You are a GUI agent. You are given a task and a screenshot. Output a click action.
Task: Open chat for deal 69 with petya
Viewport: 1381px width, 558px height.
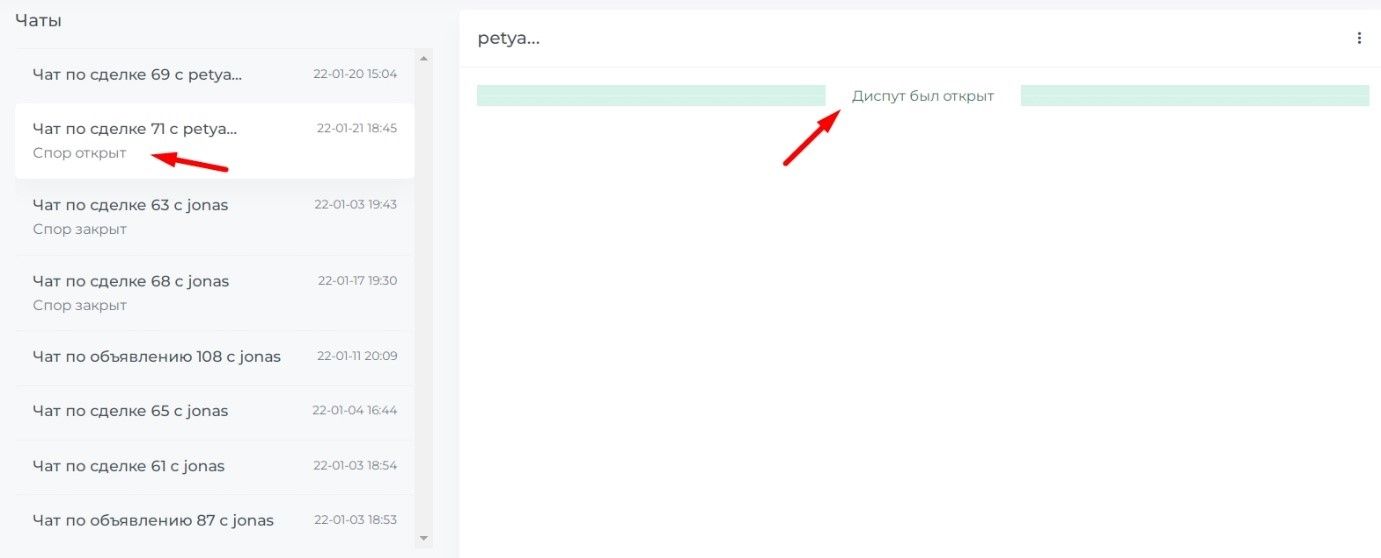pyautogui.click(x=215, y=74)
